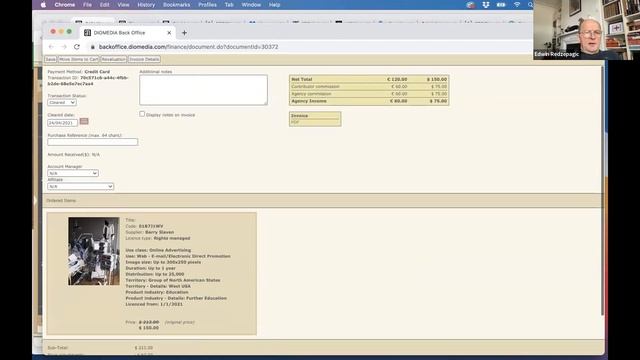Open the View menu
This screenshot has height=360, width=640.
tap(123, 5)
